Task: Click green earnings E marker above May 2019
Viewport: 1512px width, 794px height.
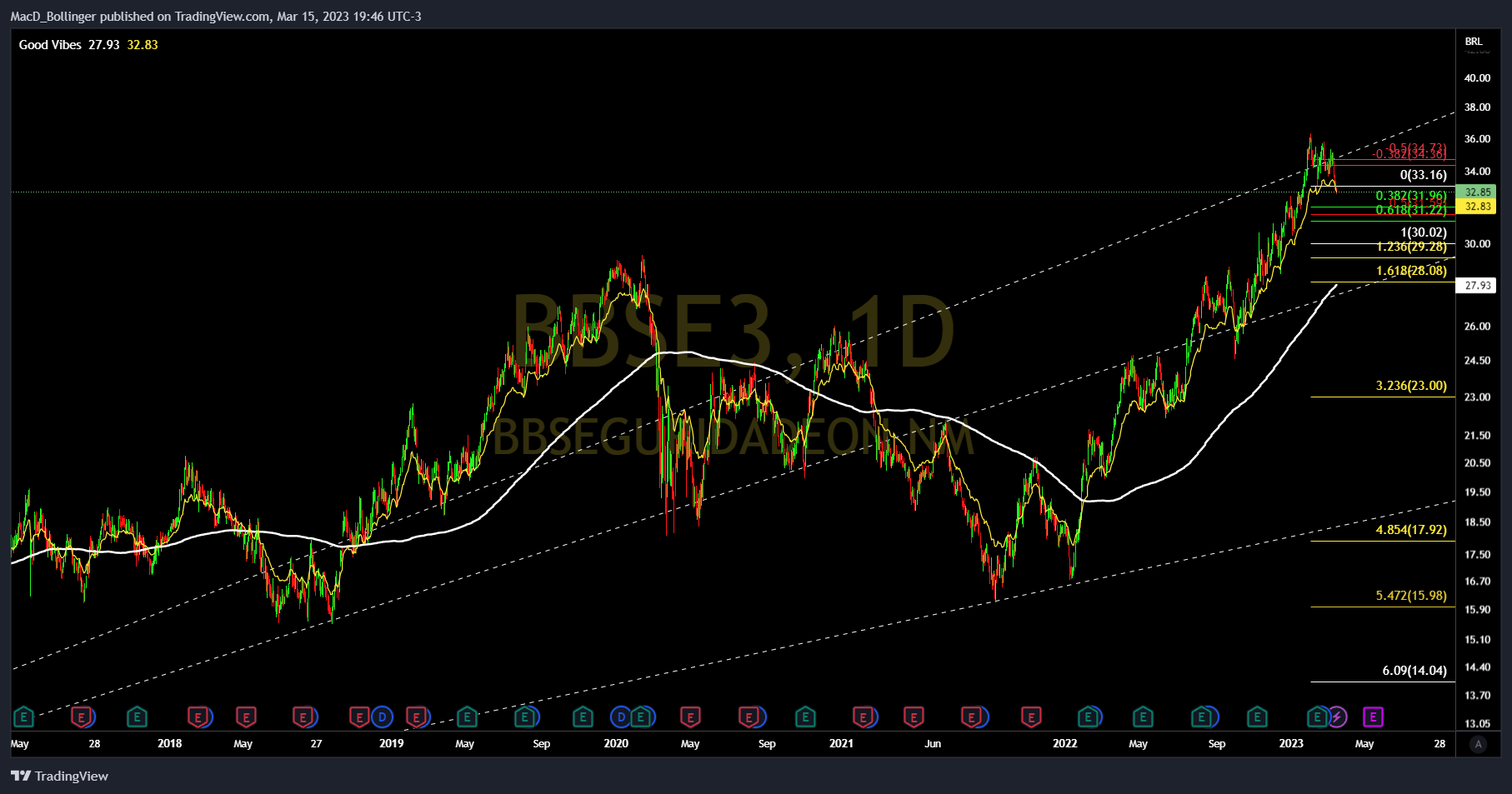Action: (x=467, y=717)
